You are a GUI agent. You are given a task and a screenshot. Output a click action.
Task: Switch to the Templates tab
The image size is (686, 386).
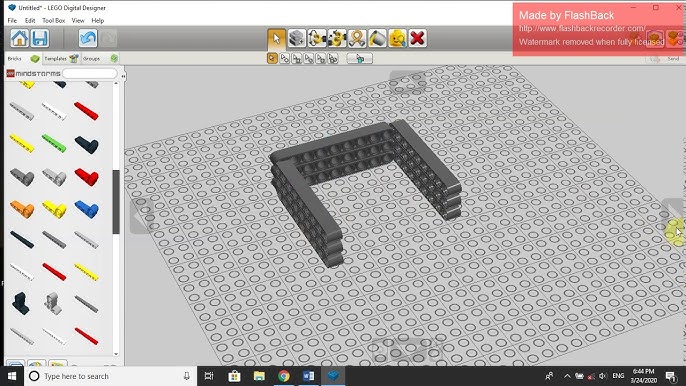point(61,58)
